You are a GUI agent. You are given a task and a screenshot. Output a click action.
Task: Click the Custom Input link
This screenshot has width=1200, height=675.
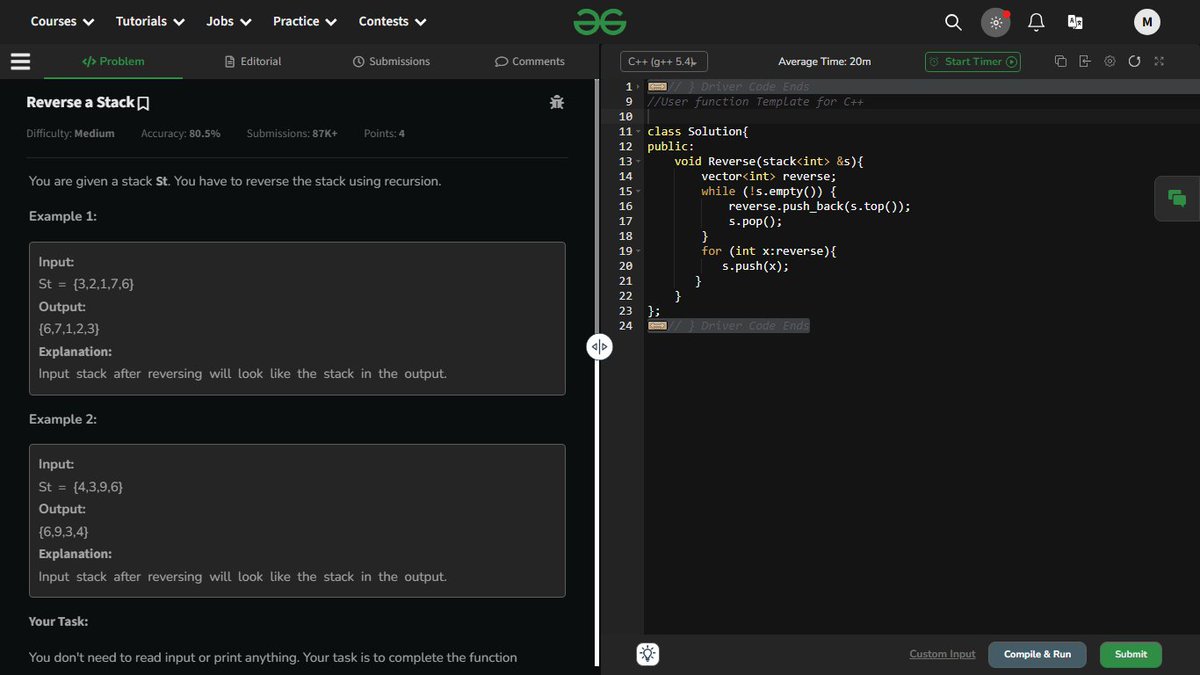[942, 654]
